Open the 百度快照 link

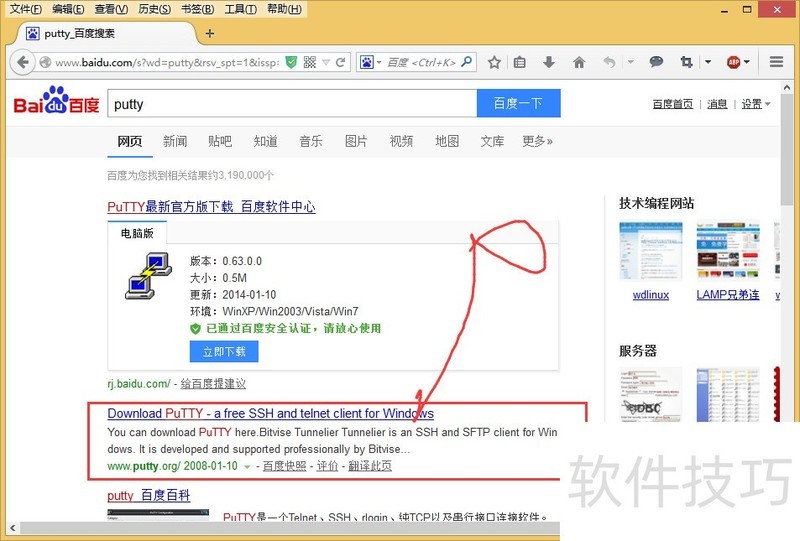[284, 466]
